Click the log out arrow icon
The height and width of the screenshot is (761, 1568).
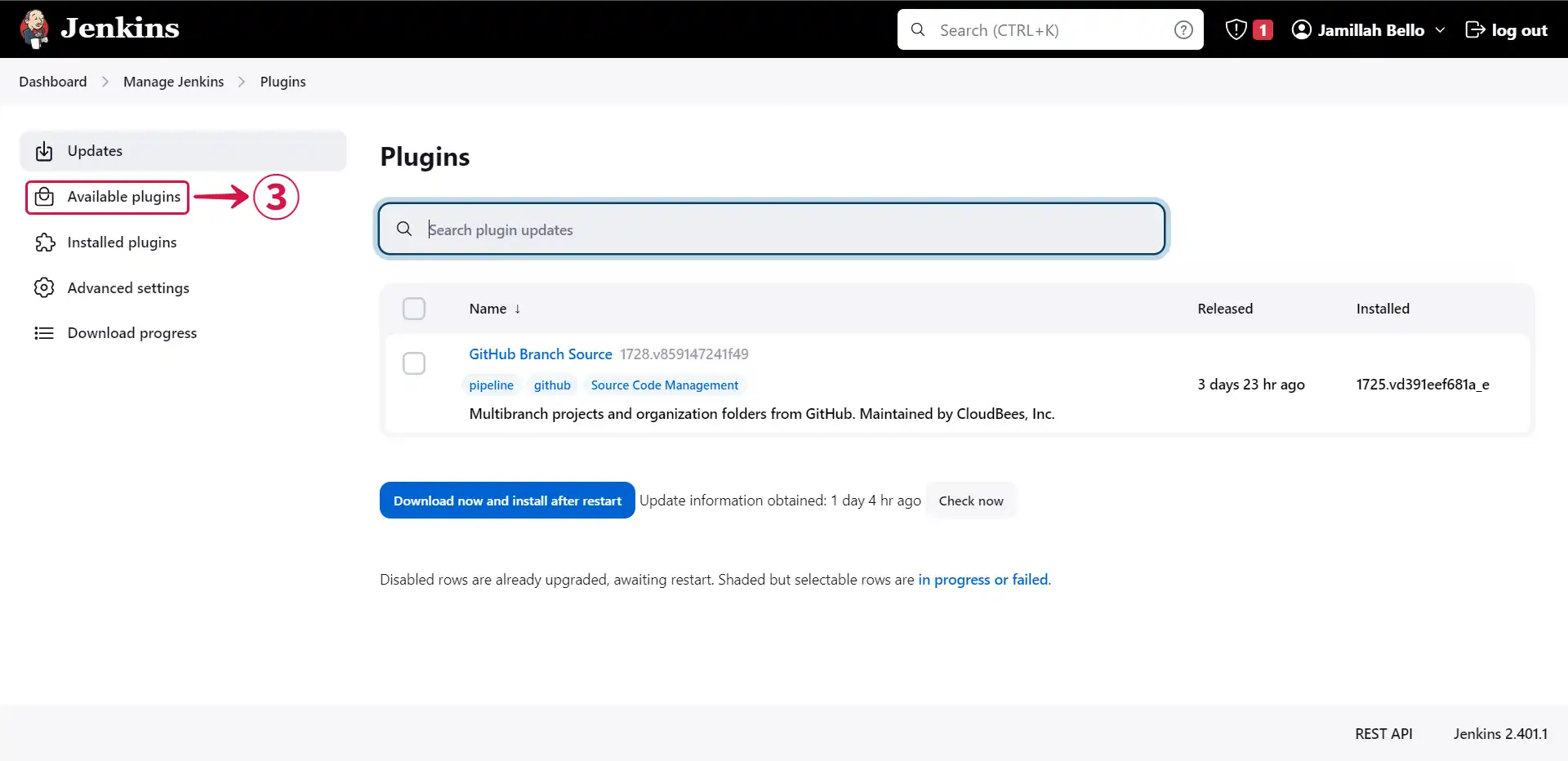1475,30
